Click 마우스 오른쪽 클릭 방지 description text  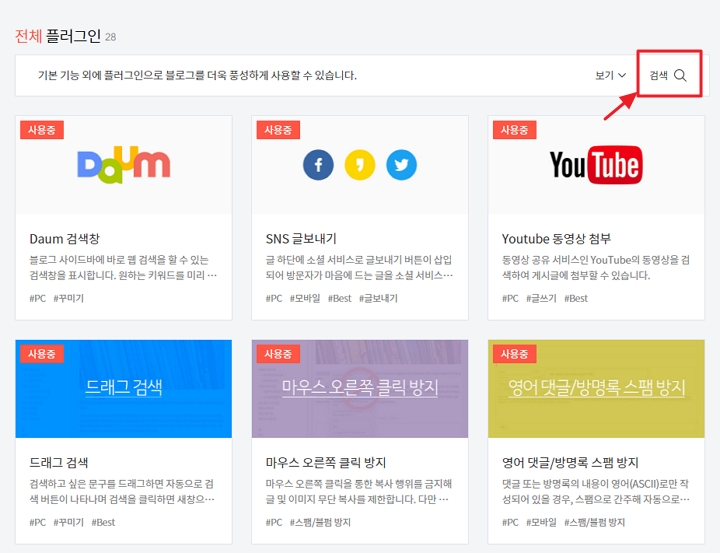[359, 491]
